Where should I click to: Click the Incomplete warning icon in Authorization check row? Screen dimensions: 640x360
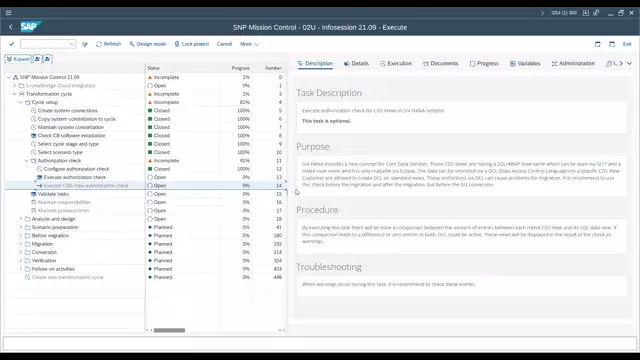pyautogui.click(x=150, y=161)
